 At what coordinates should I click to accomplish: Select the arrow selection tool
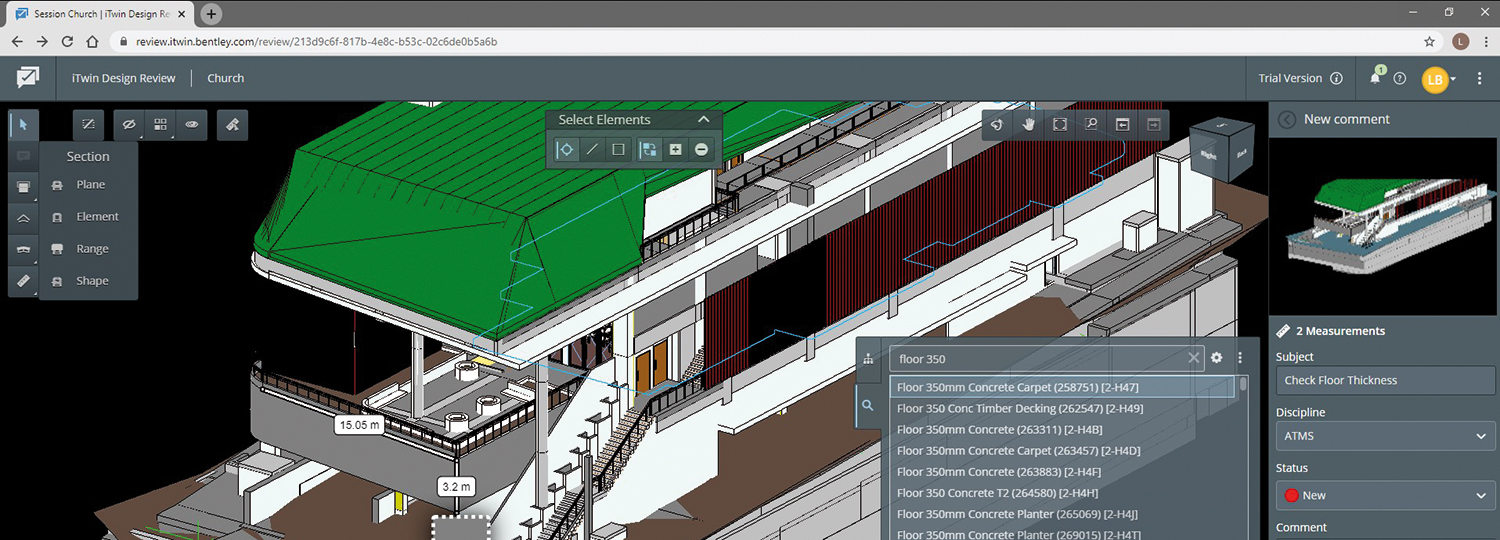pyautogui.click(x=23, y=125)
